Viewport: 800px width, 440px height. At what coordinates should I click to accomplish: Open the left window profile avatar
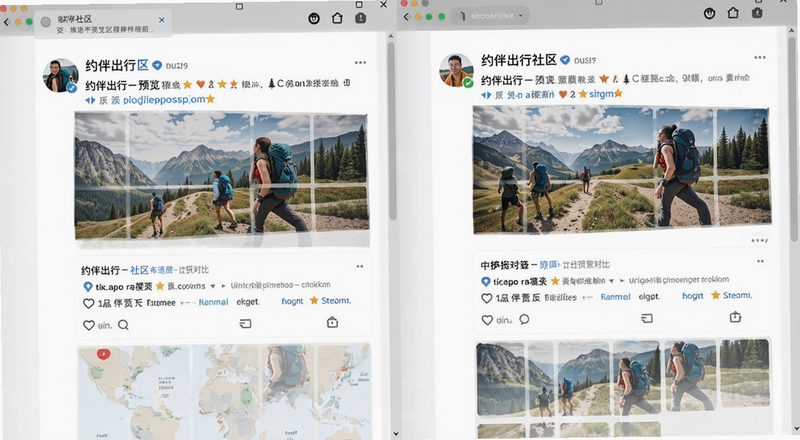[x=60, y=76]
